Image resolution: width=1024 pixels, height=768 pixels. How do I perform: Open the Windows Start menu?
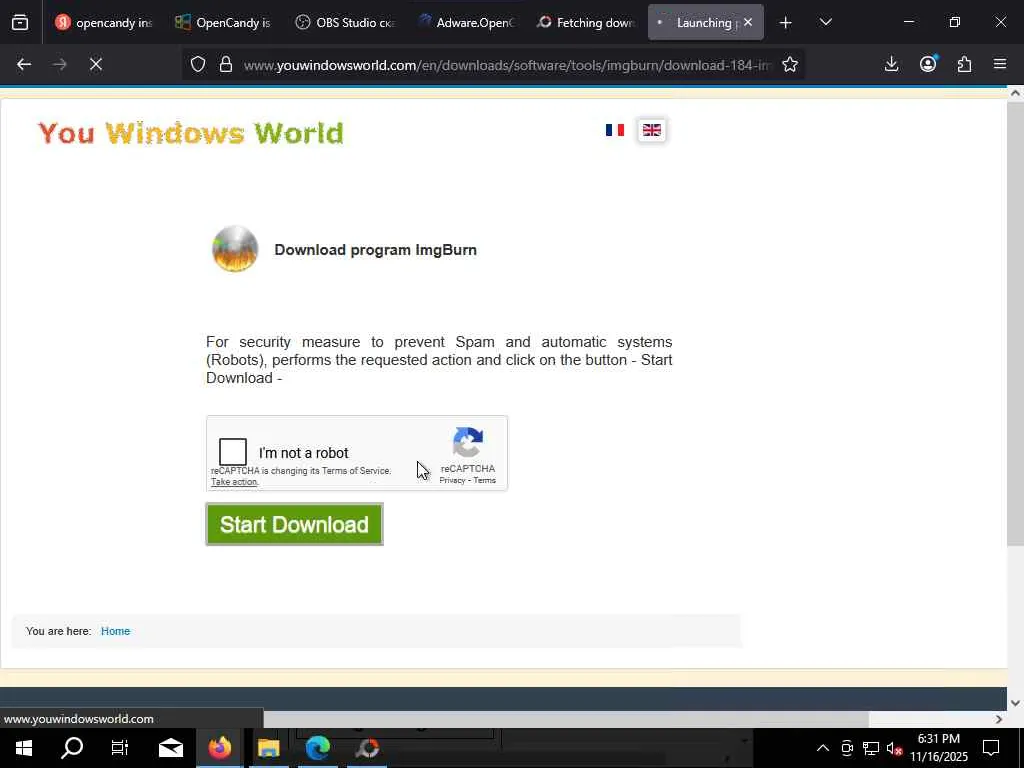pyautogui.click(x=24, y=748)
